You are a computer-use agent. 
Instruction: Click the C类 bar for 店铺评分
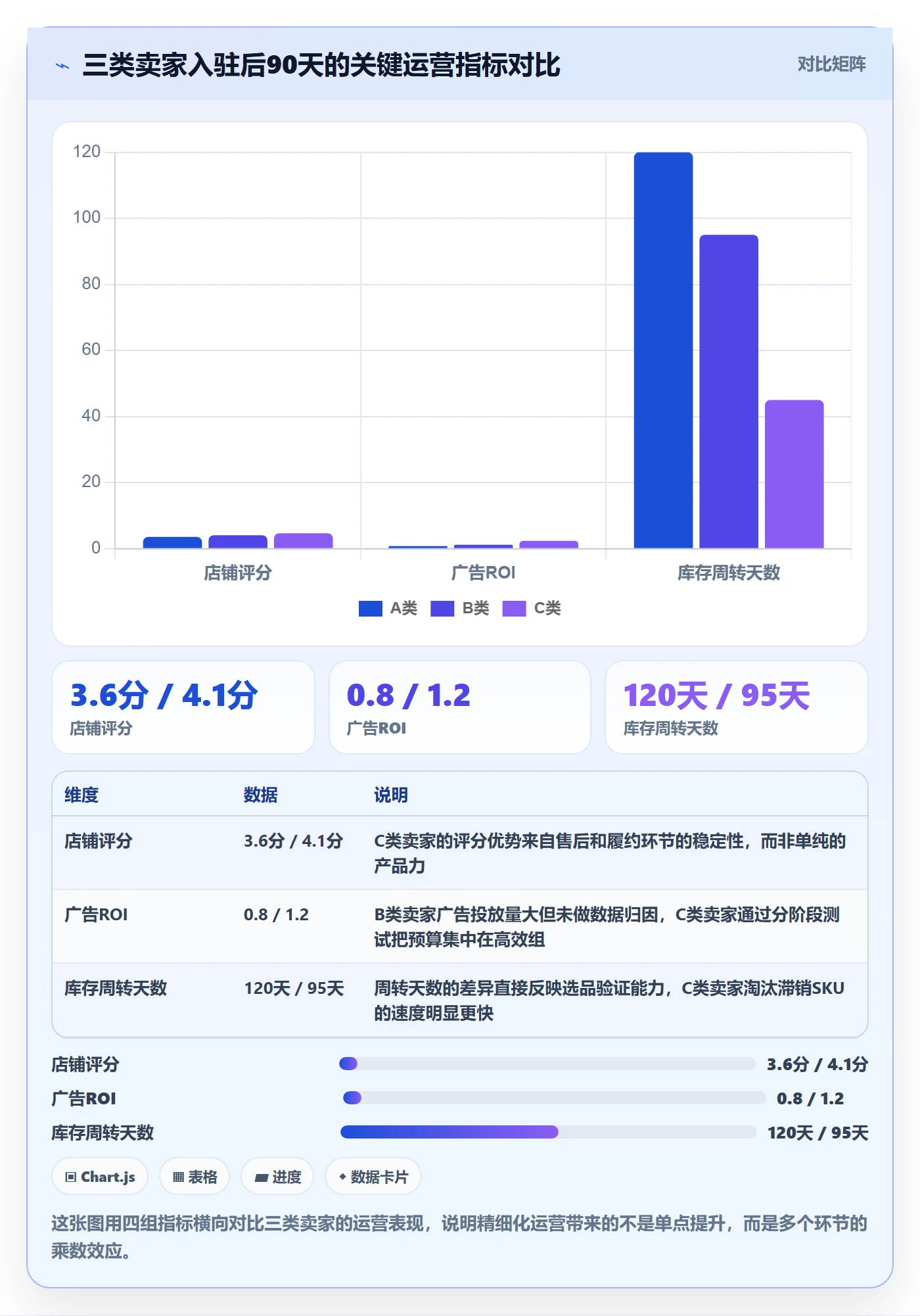(303, 541)
